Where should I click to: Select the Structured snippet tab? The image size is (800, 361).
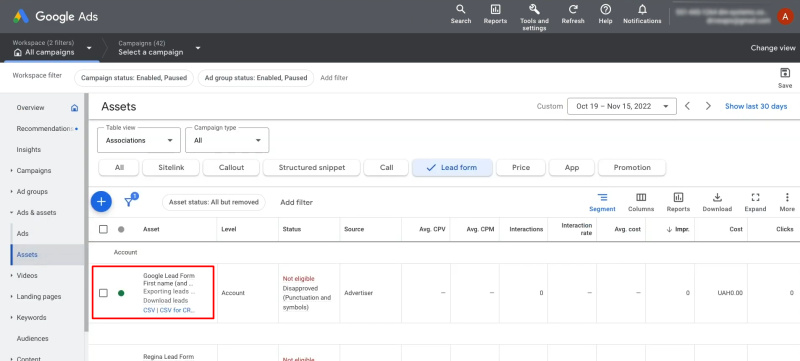(x=312, y=167)
